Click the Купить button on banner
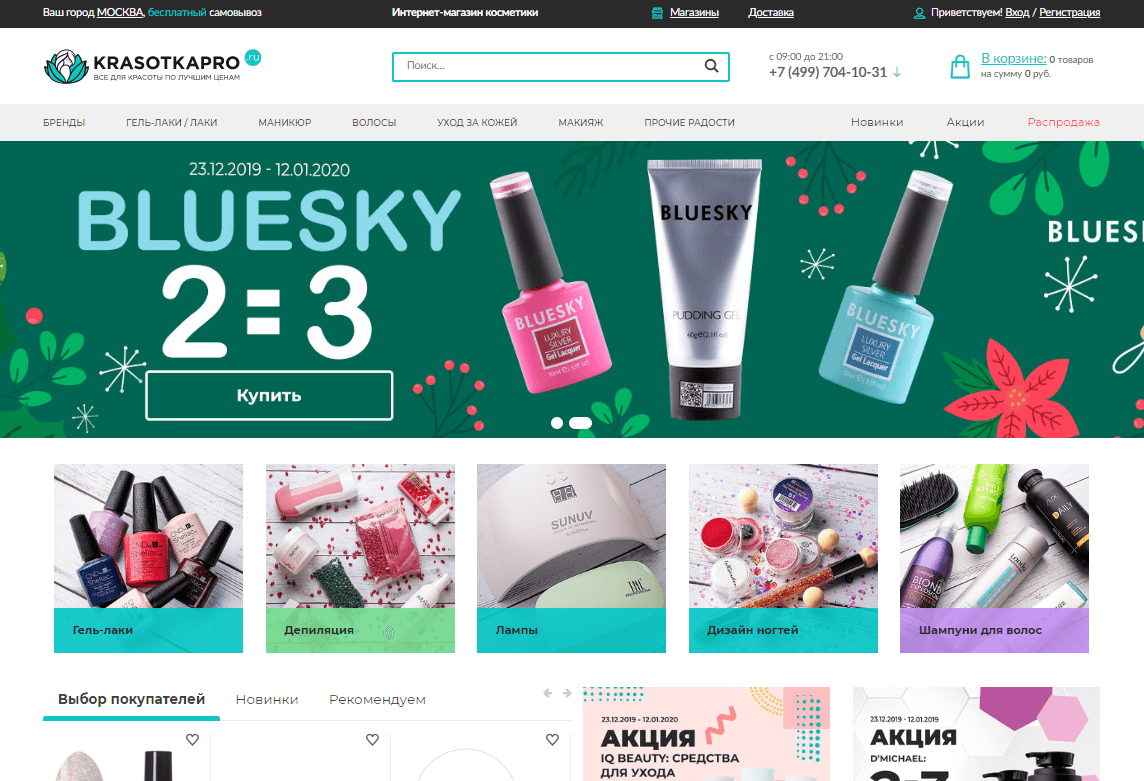This screenshot has width=1144, height=781. click(269, 396)
